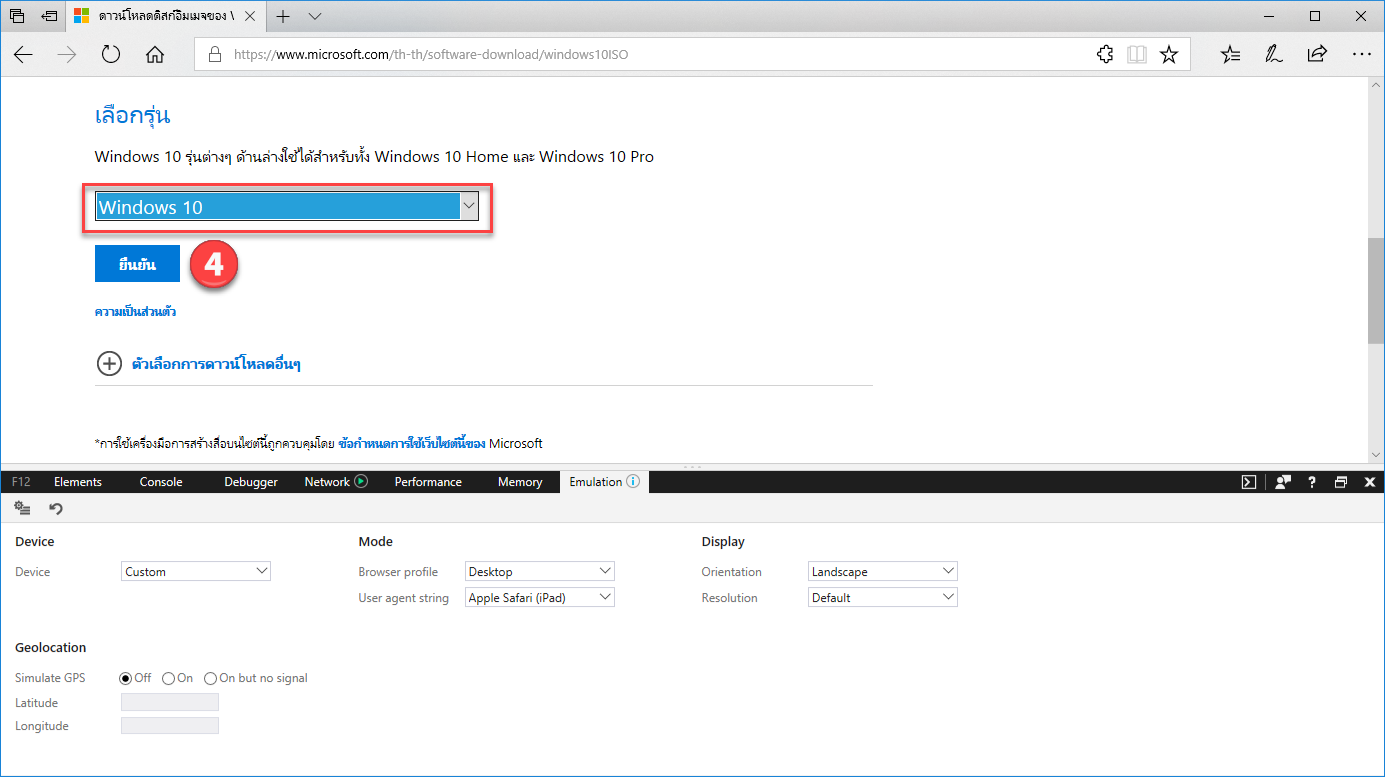Open Resolution dropdown showing Default
This screenshot has width=1385, height=777.
tap(883, 598)
